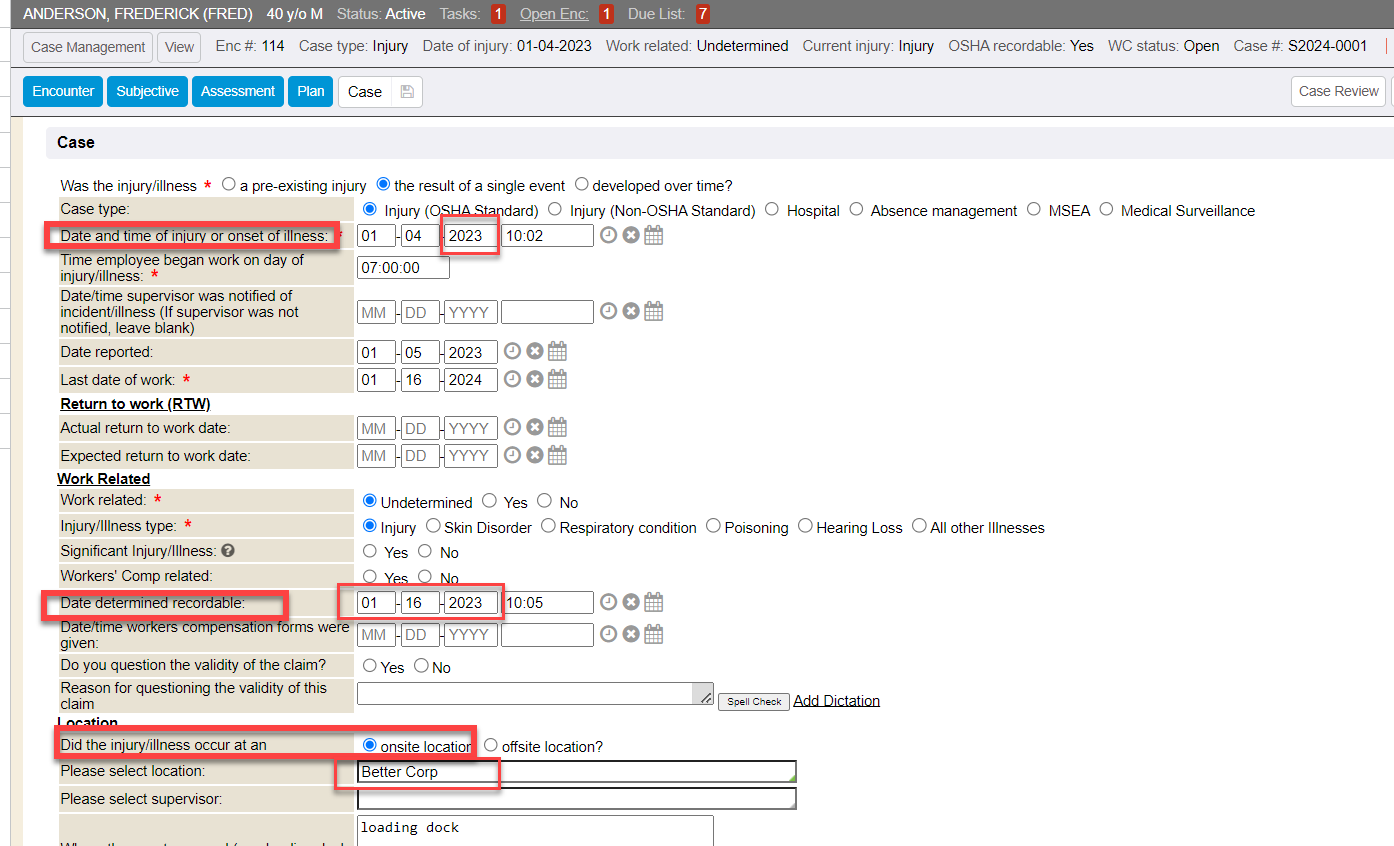This screenshot has width=1394, height=846.
Task: Mark Work related as Yes
Action: coord(489,501)
